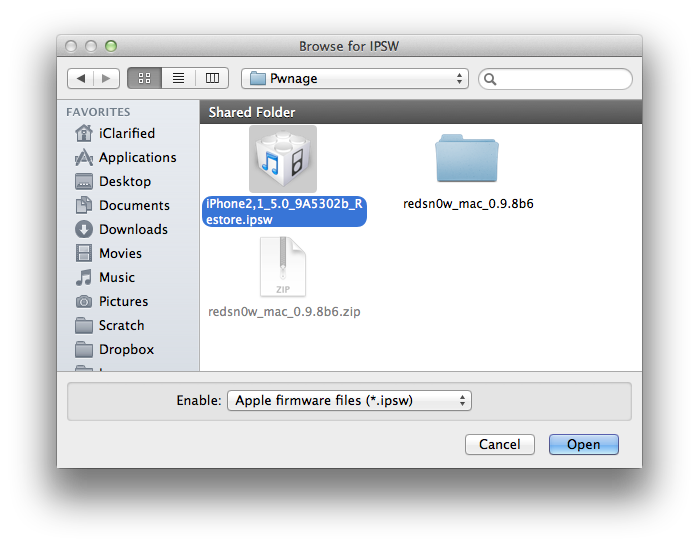Open the Pwnage folder location dropdown
The image size is (699, 547).
[355, 78]
